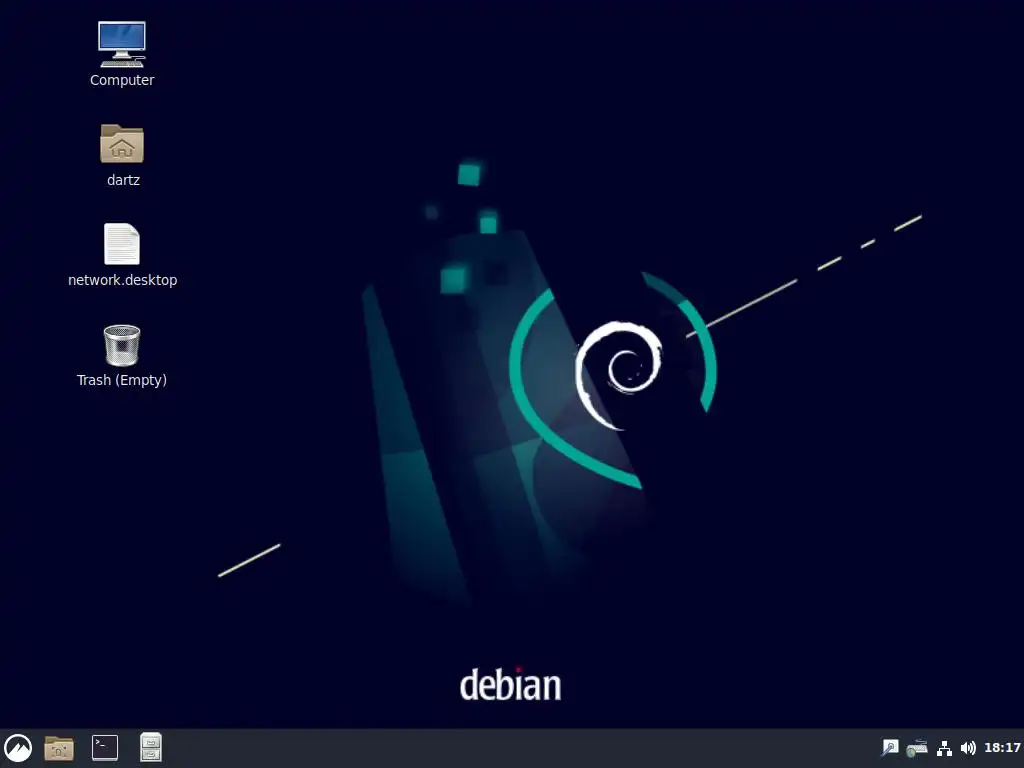Launch the file manager from the panel
This screenshot has width=1024, height=768.
coord(59,748)
